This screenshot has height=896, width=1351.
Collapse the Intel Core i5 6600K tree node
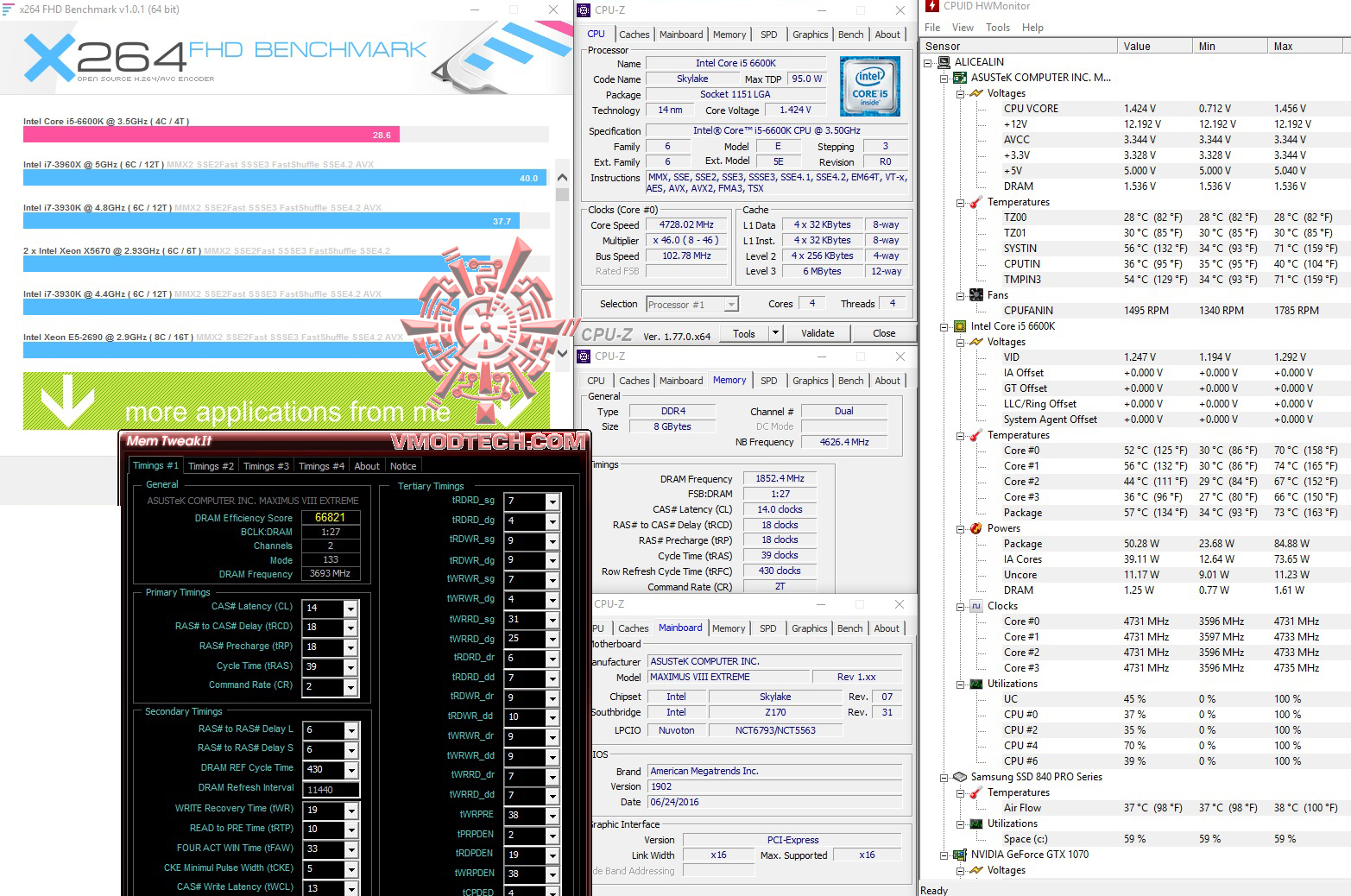point(944,327)
